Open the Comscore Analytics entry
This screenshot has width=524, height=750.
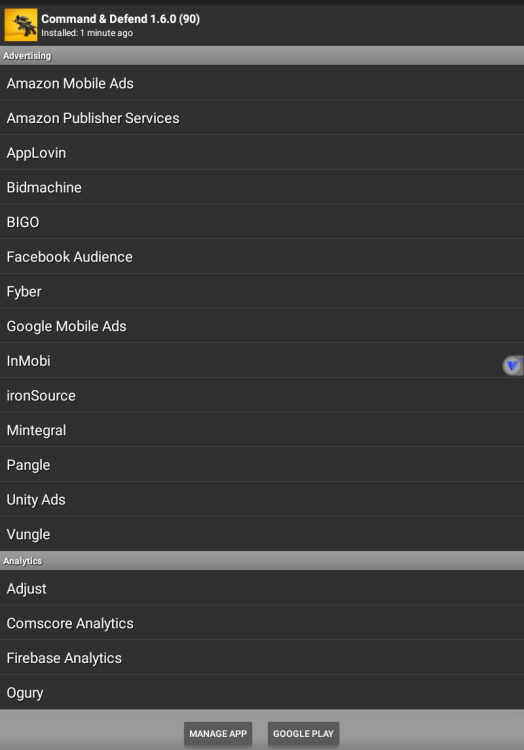click(x=262, y=623)
